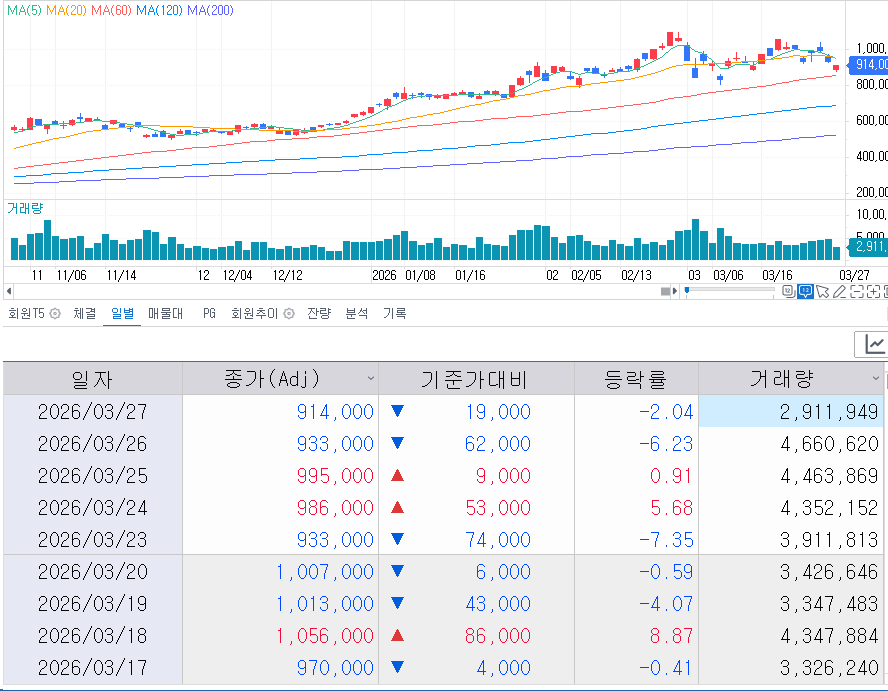Viewport: 888px width, 691px height.
Task: Click the chart view icon above the table
Action: 873,343
